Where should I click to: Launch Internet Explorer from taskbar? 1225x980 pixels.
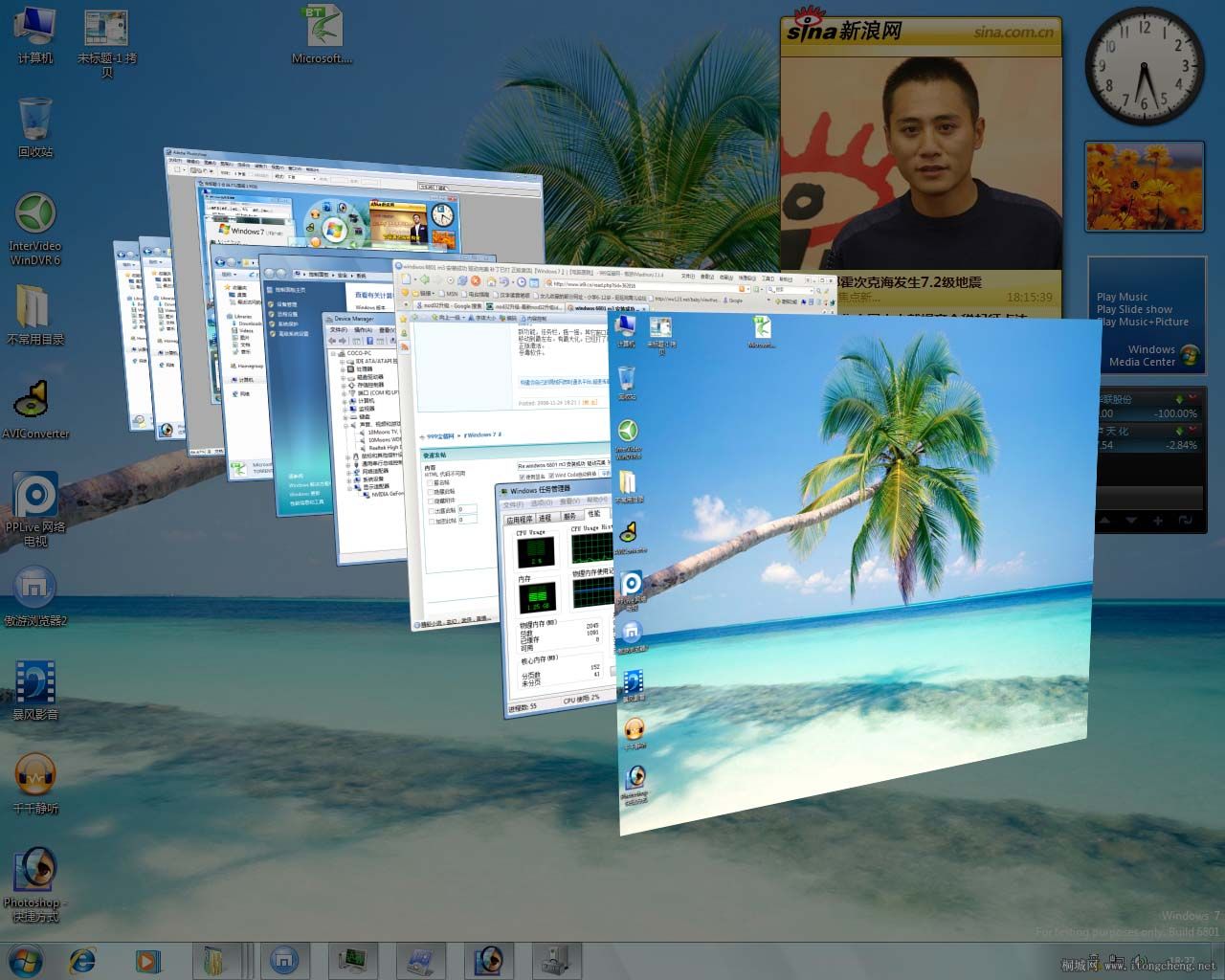84,960
